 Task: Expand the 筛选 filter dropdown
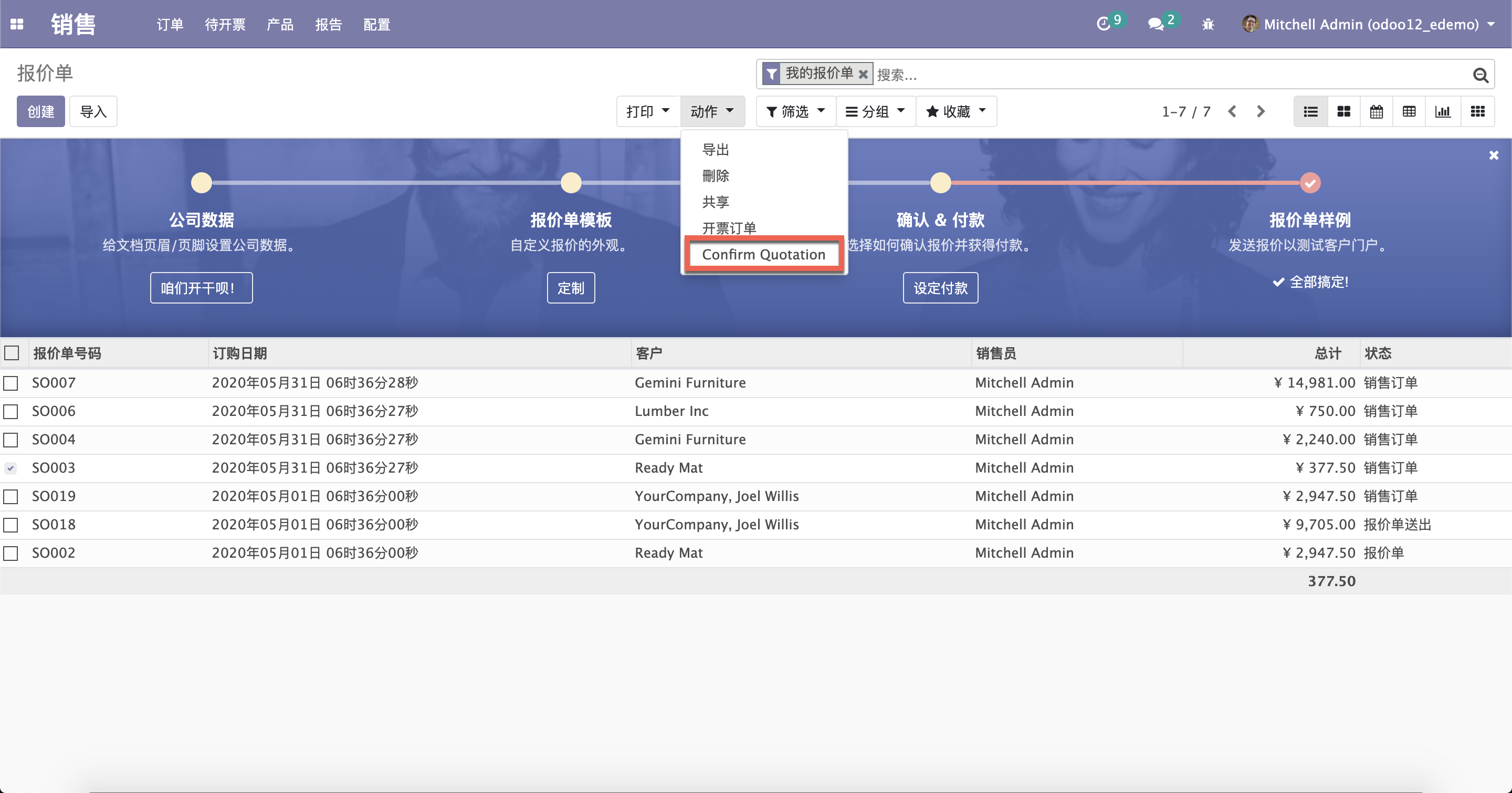click(x=794, y=112)
